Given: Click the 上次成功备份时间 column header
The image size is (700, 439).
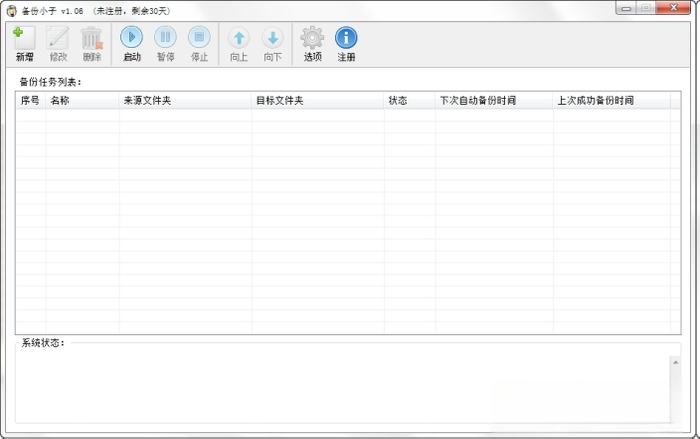Looking at the screenshot, I should 612,100.
